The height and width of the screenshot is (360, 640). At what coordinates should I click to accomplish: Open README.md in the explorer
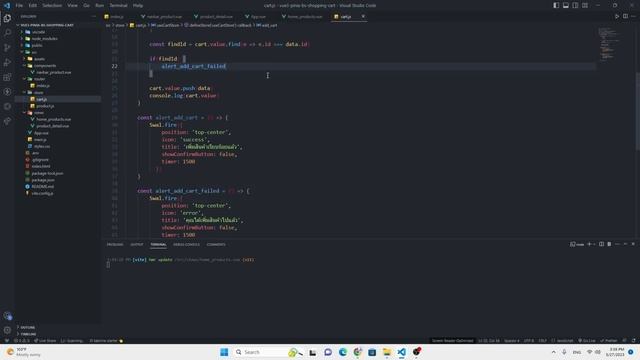(x=42, y=186)
